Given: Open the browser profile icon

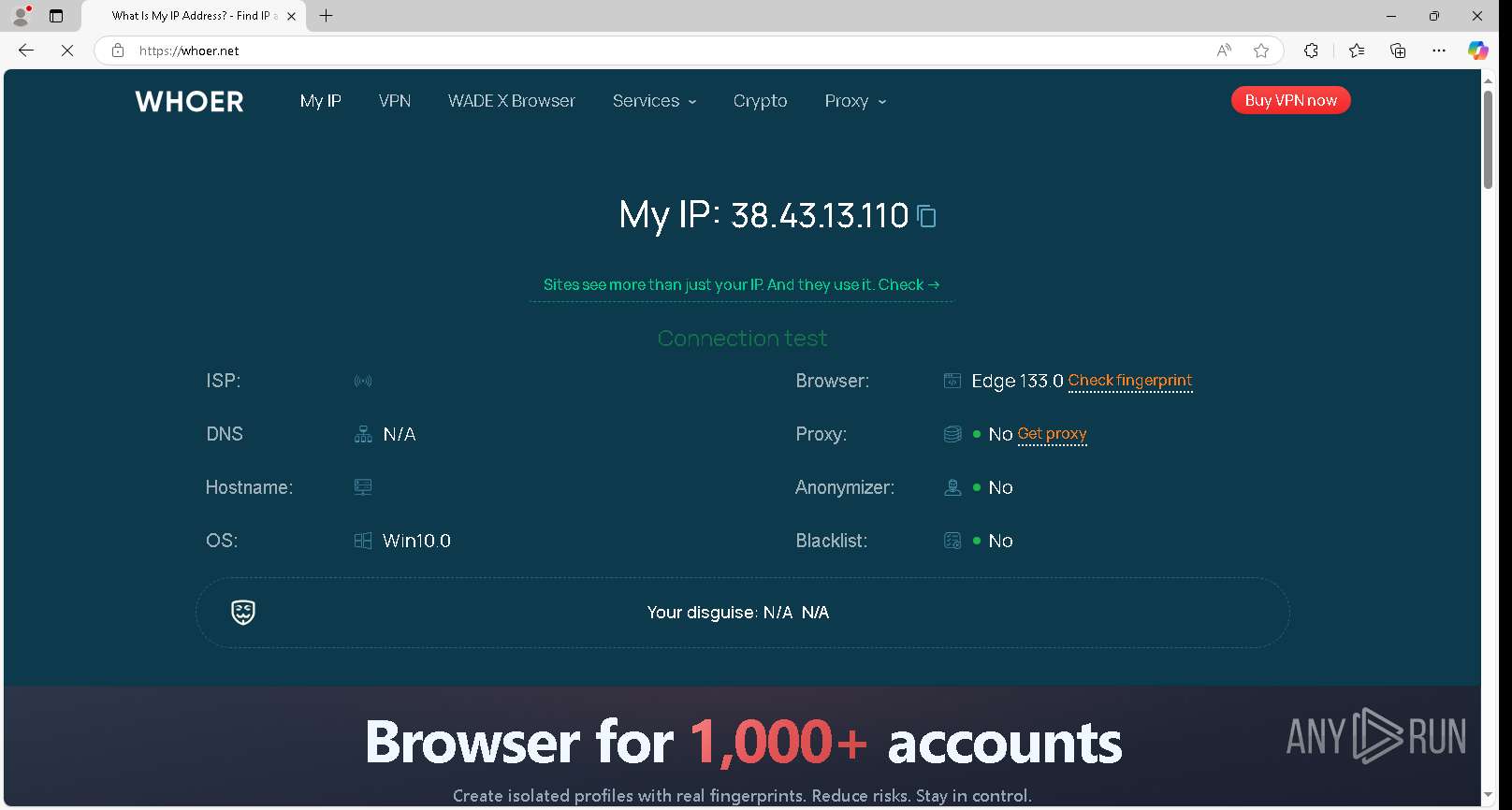Looking at the screenshot, I should (x=21, y=16).
